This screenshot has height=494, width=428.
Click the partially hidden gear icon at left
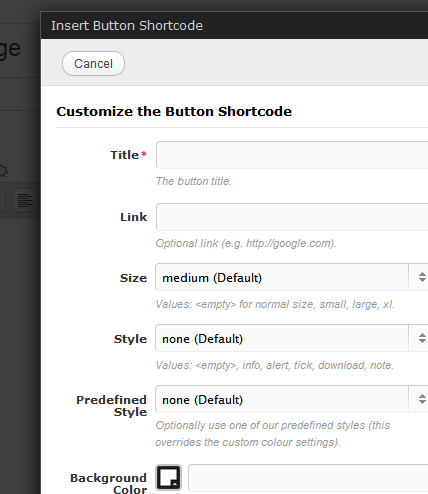tap(3, 171)
